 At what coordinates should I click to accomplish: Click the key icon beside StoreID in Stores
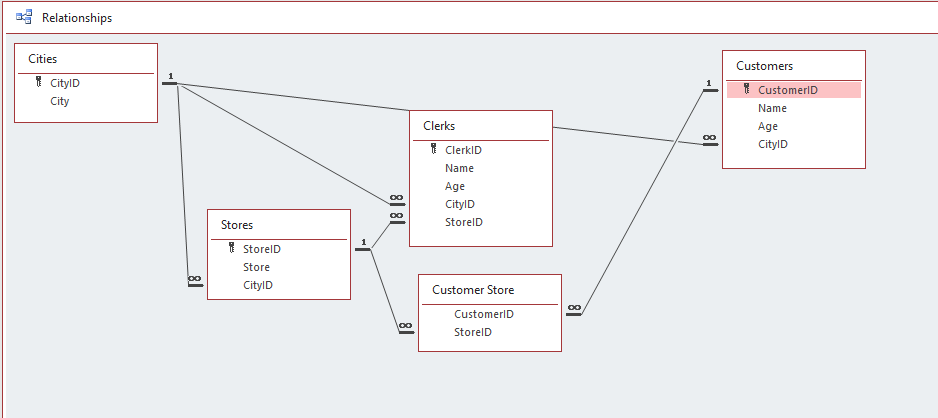[x=232, y=248]
